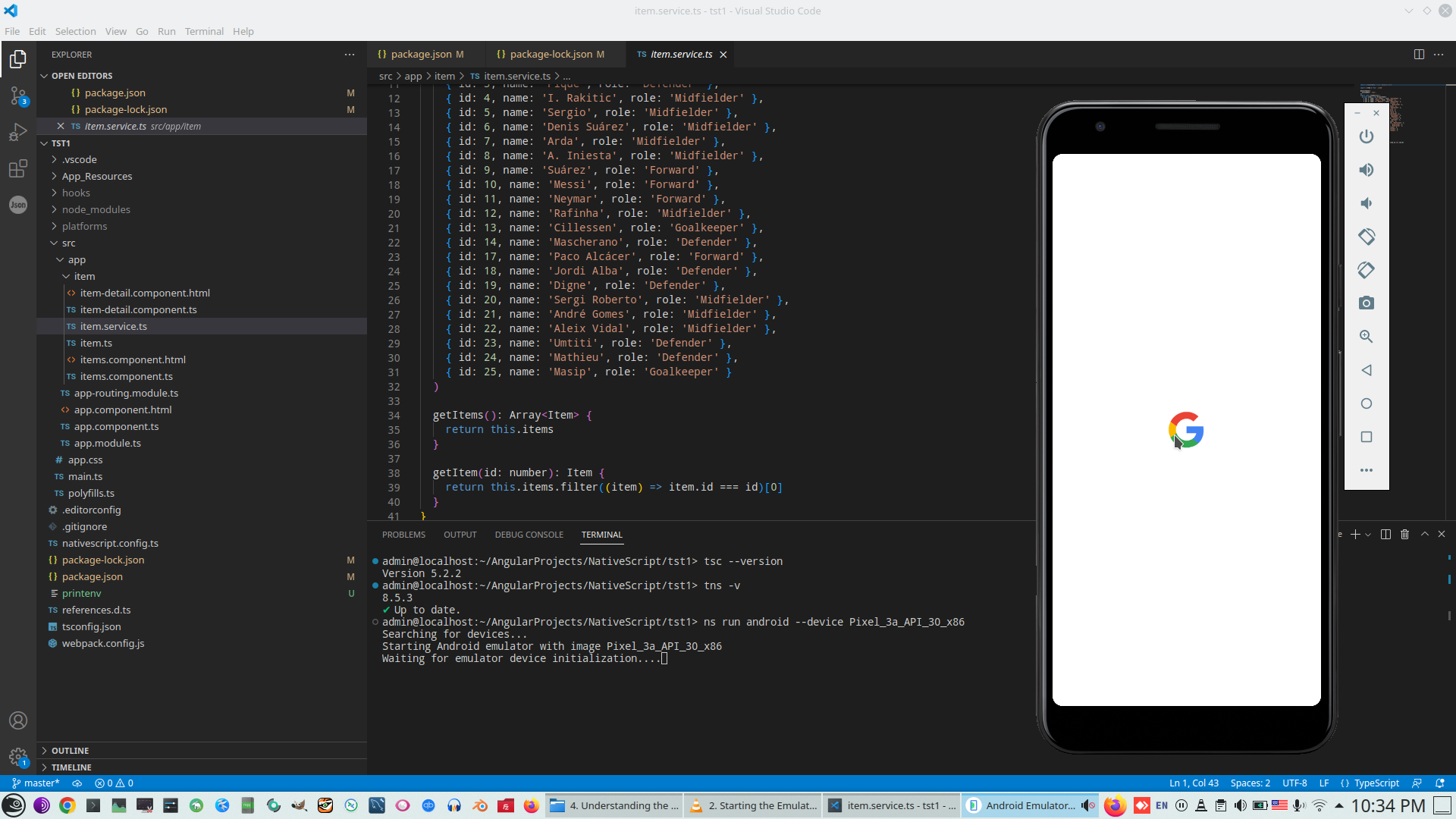
Task: Change language mode TypeScript
Action: 1376,783
